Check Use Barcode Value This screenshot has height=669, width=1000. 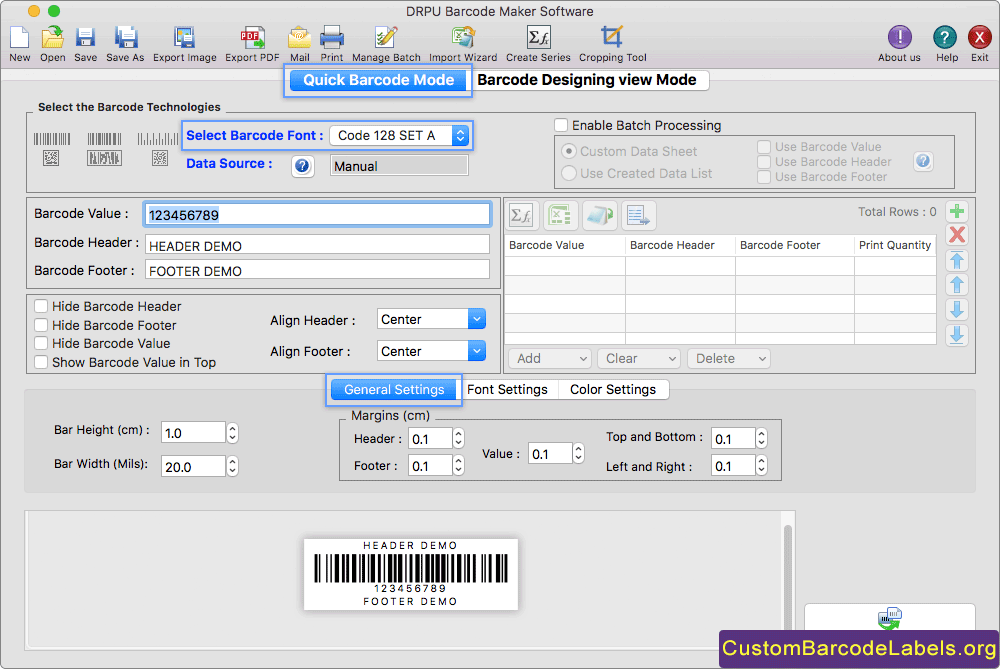click(764, 147)
